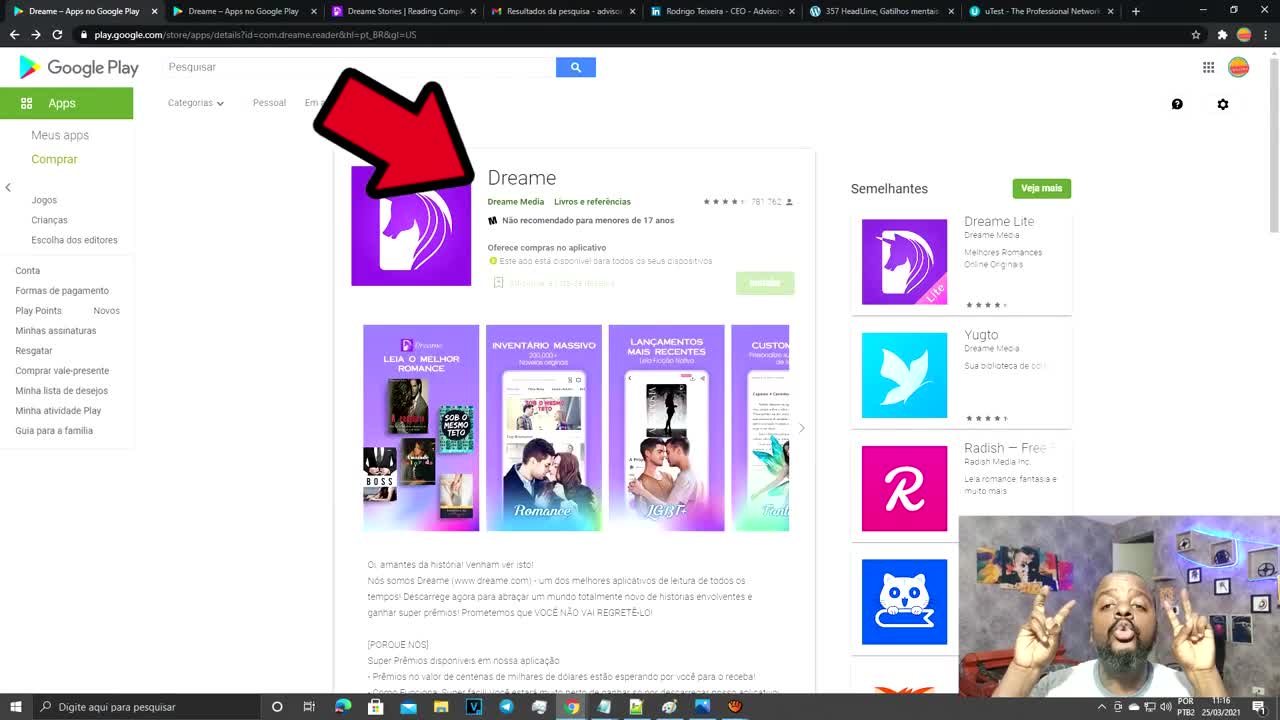Screen dimensions: 1280x720
Task: Go forward with the browser forward arrow
Action: tap(36, 34)
